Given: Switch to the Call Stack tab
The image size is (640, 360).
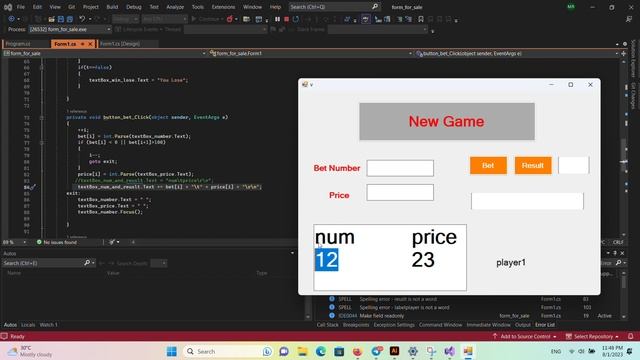Looking at the screenshot, I should click(x=327, y=325).
